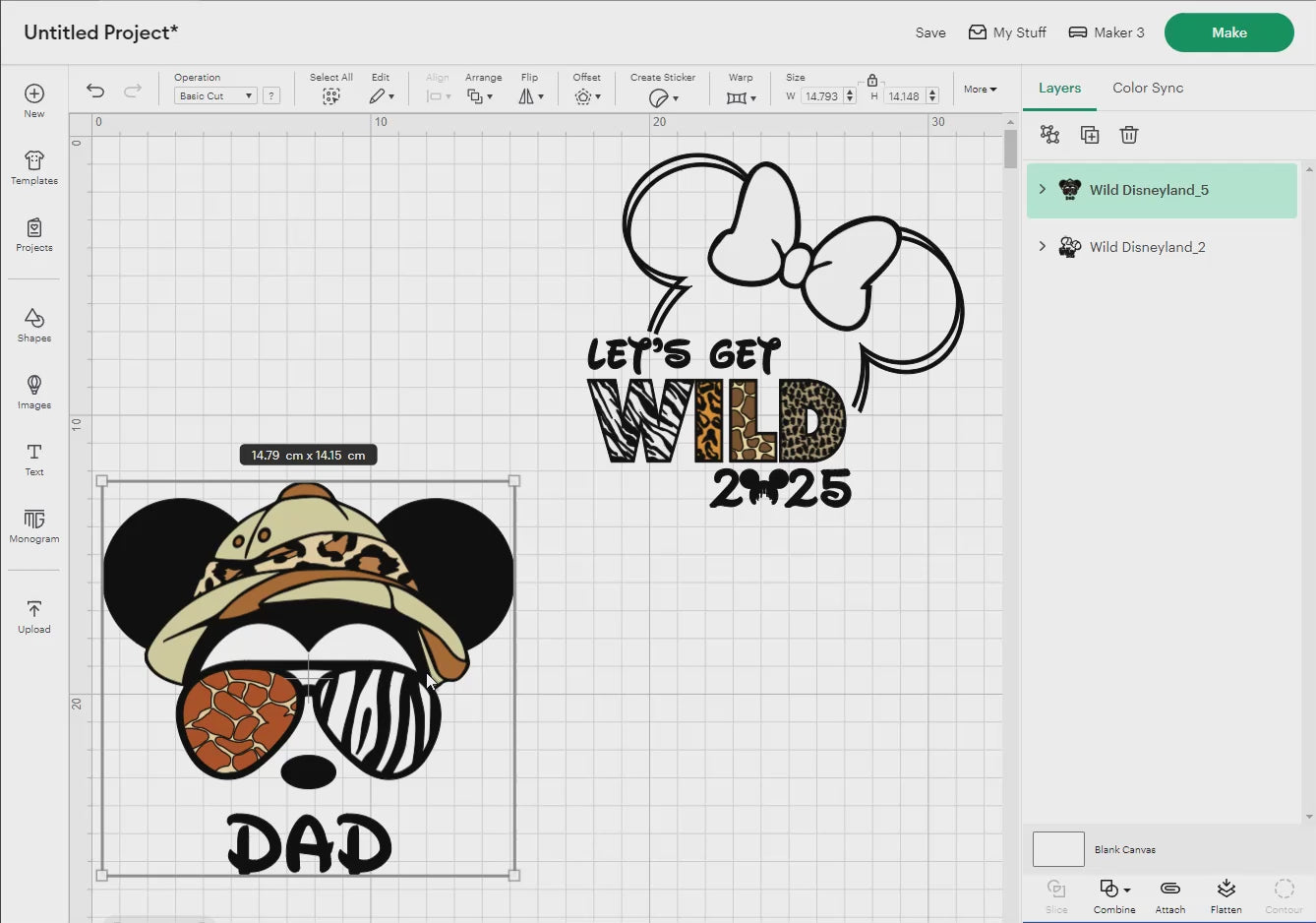1316x923 pixels.
Task: Open the Shapes tool
Action: pos(34,325)
